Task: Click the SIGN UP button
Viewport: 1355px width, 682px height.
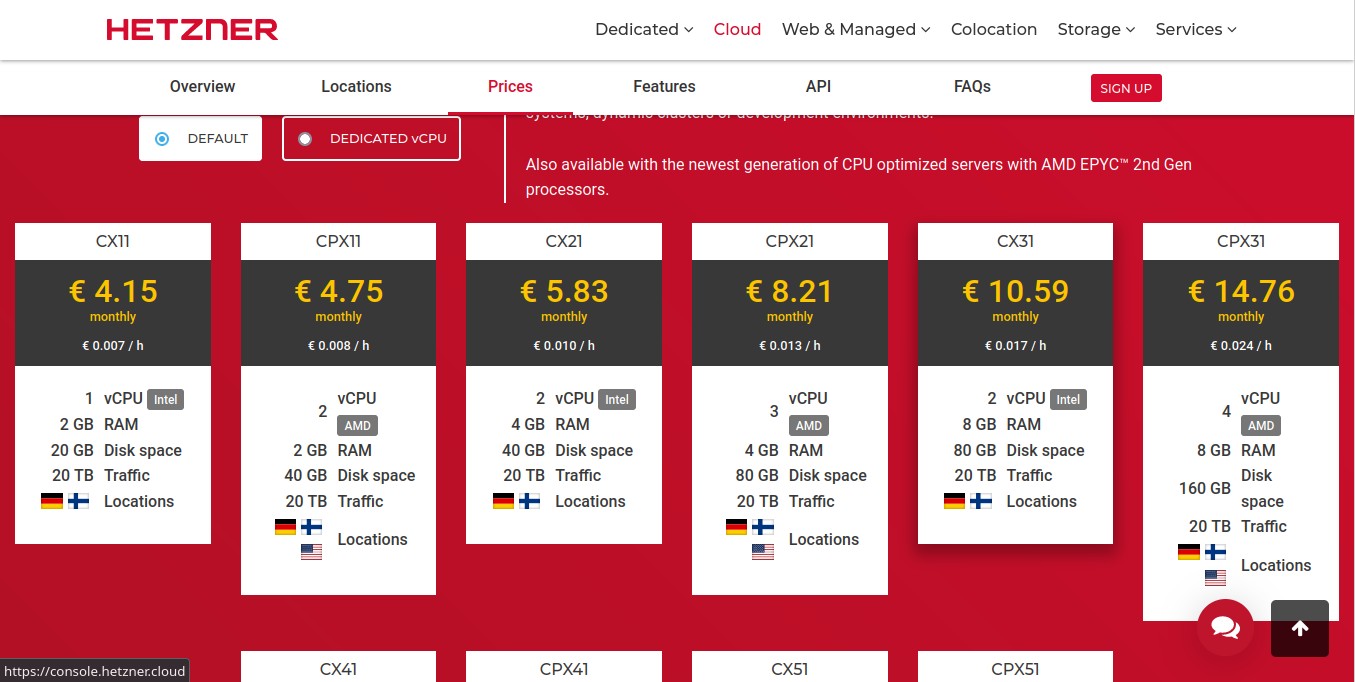Action: 1126,88
